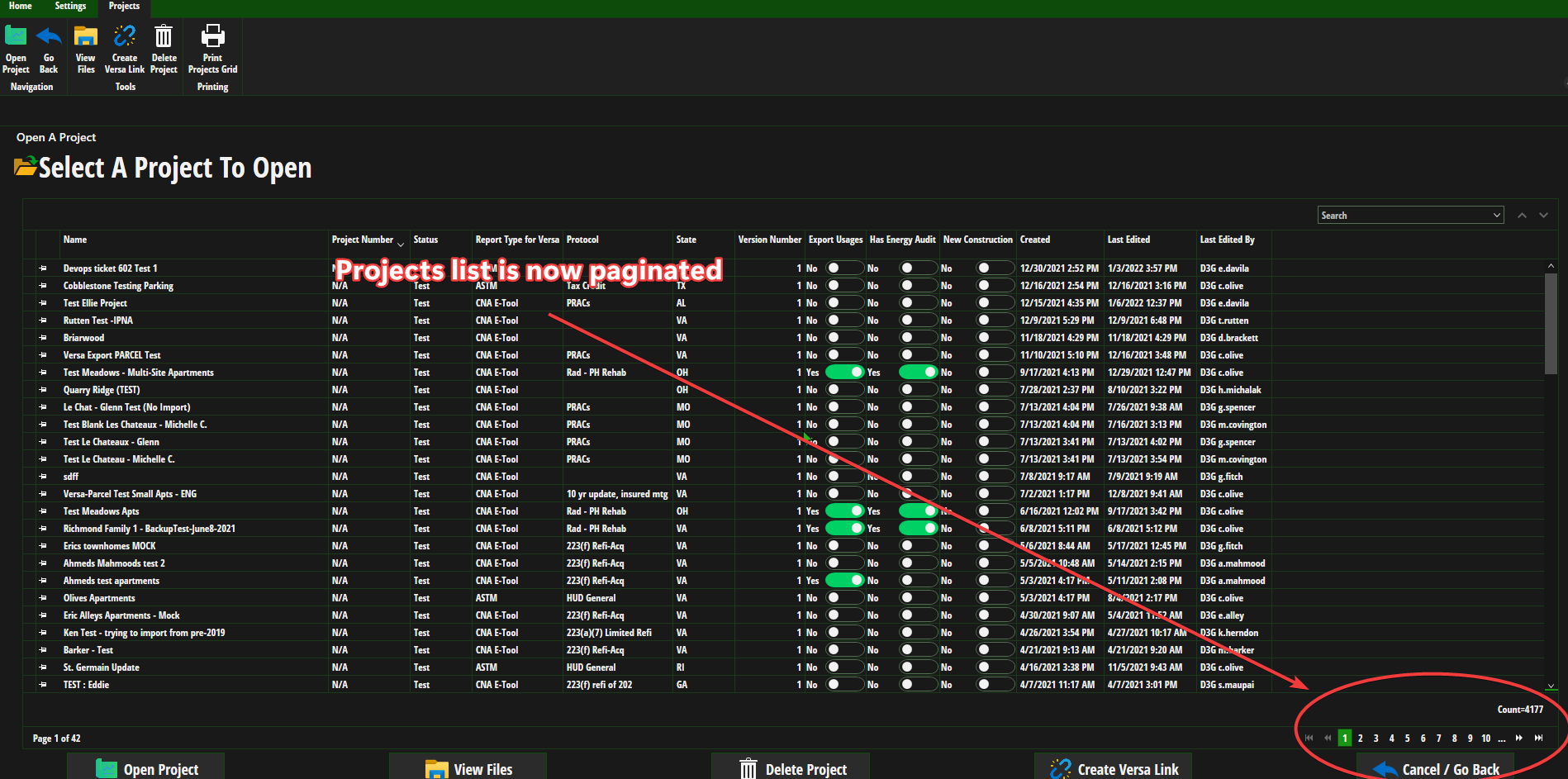Disable Export Usages toggle for Test Meadows Apts
Image resolution: width=1568 pixels, height=779 pixels.
pyautogui.click(x=844, y=511)
